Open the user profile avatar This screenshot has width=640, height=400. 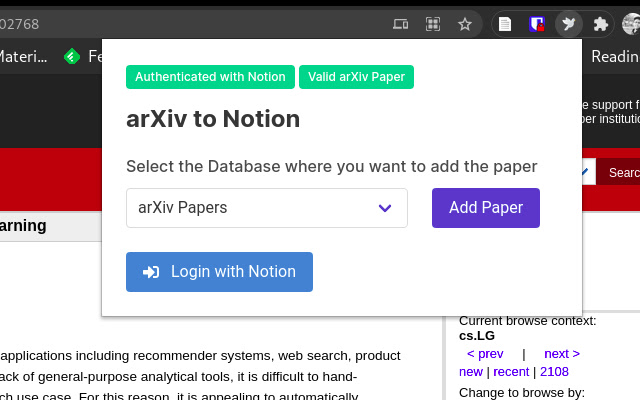pos(631,24)
